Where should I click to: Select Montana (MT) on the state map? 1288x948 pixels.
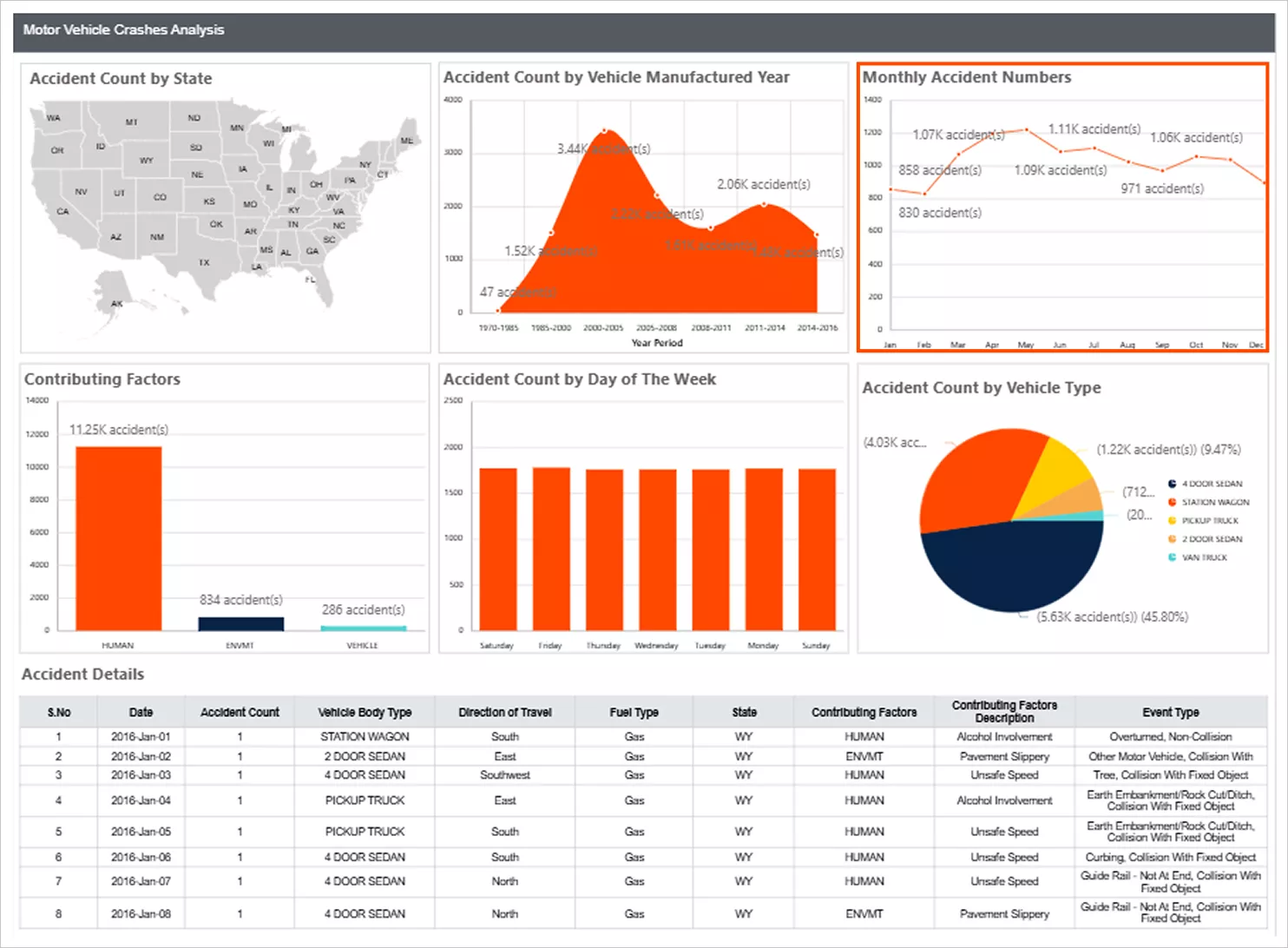(x=131, y=122)
